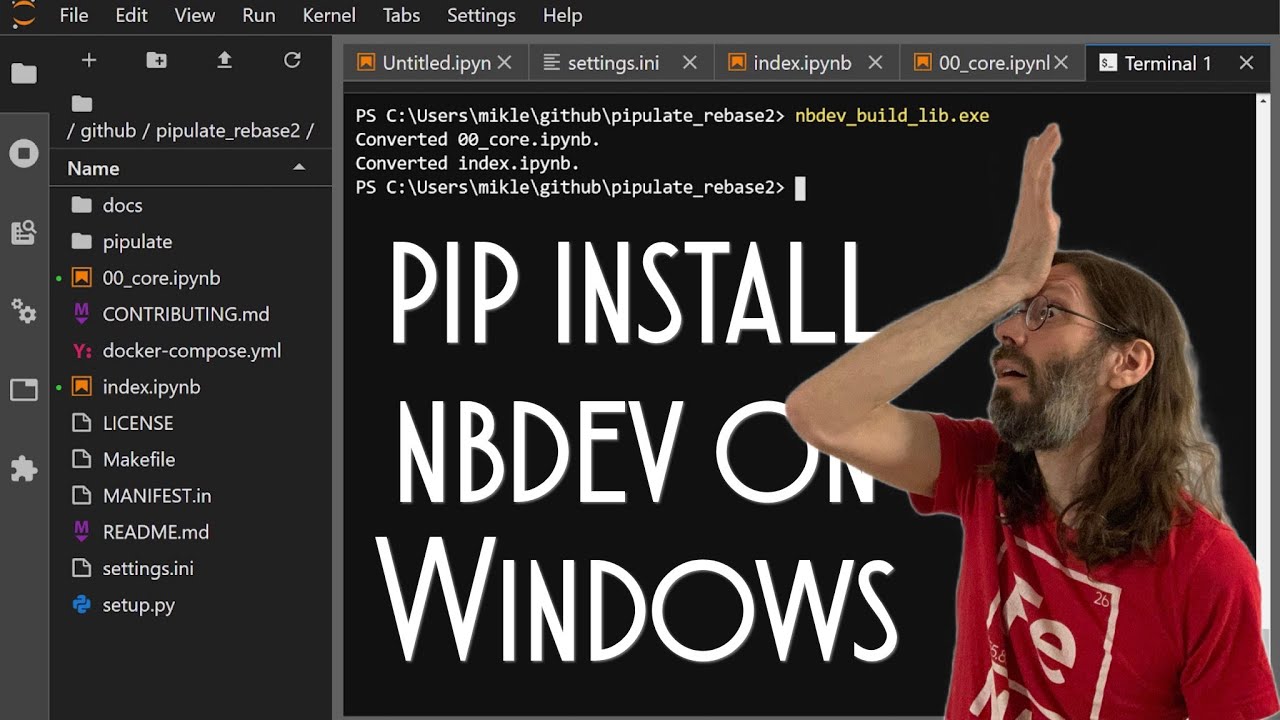The image size is (1280, 720).
Task: Close the Untitled.ipynb tab
Action: (x=505, y=63)
